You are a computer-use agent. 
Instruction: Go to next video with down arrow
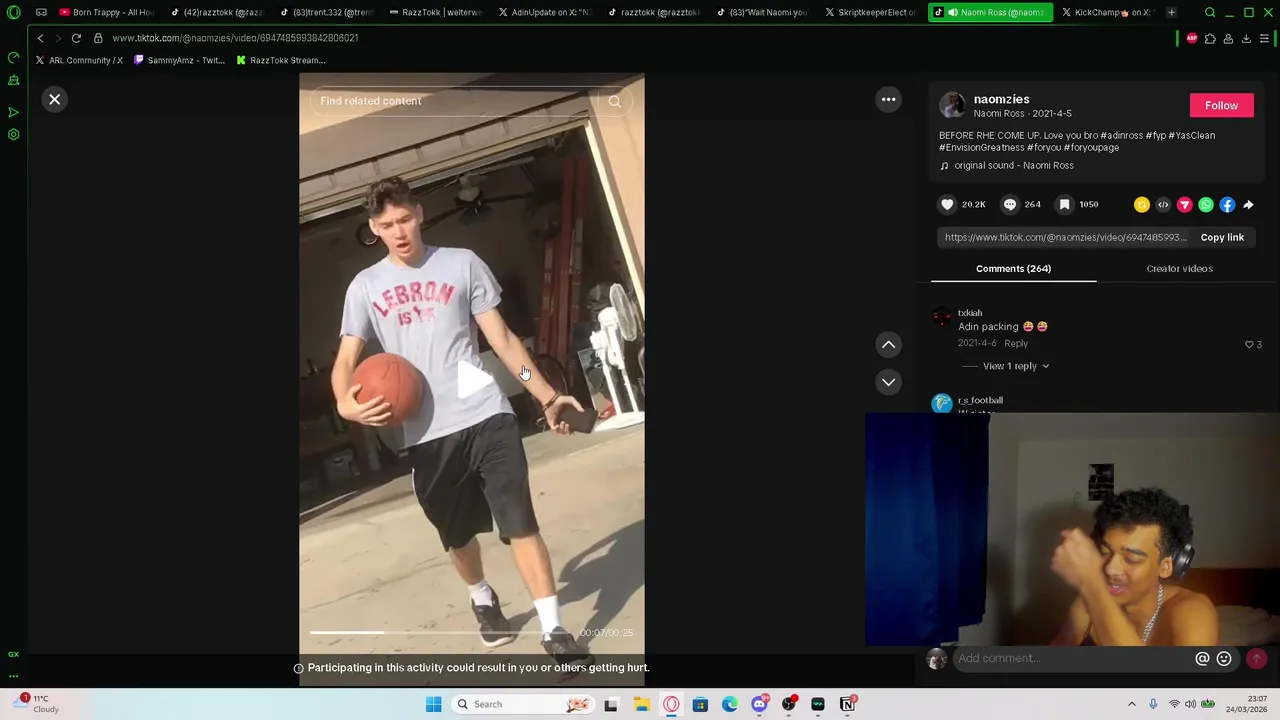[x=888, y=382]
